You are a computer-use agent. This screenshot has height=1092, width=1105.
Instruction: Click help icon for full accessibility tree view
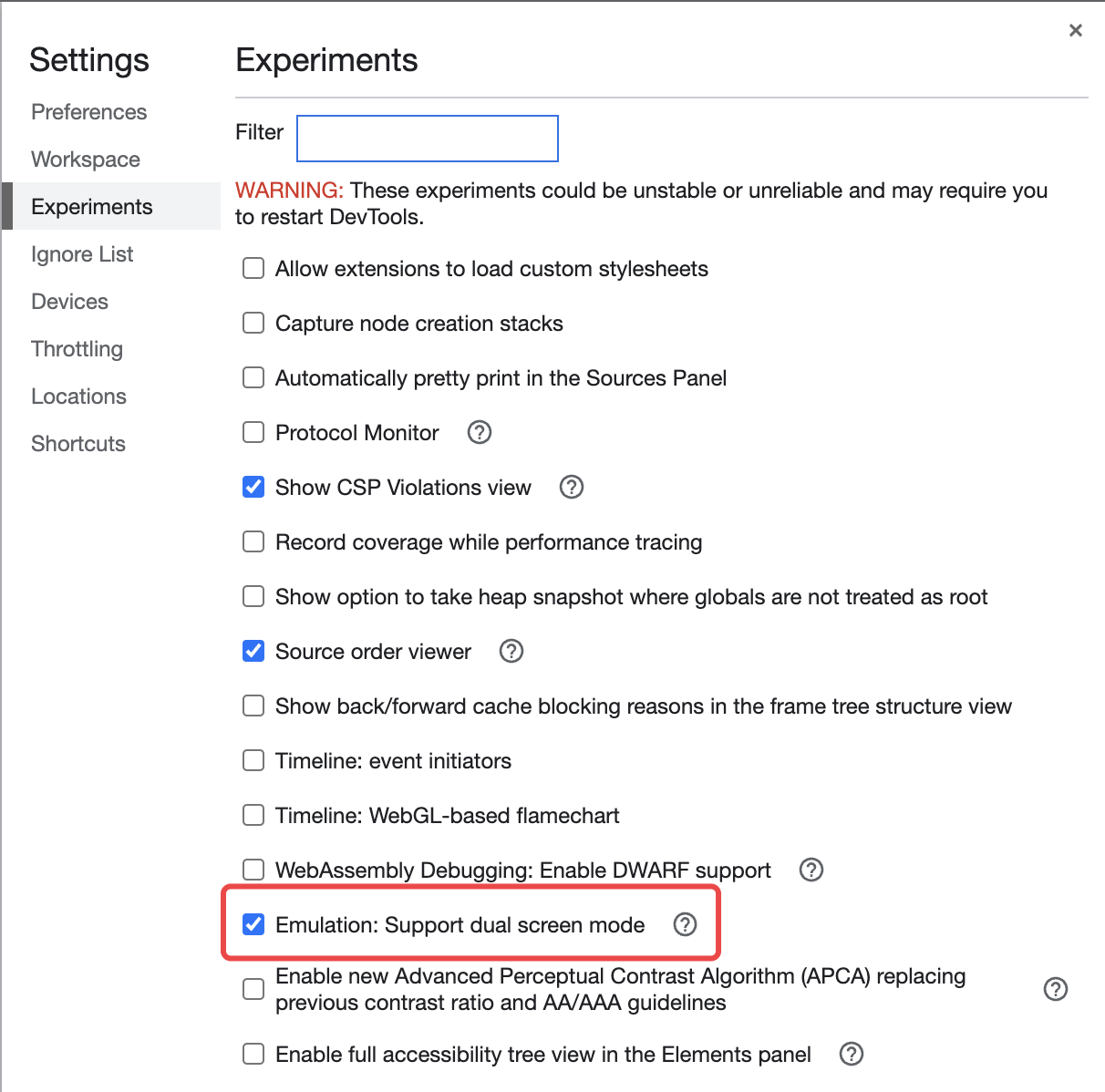852,1054
